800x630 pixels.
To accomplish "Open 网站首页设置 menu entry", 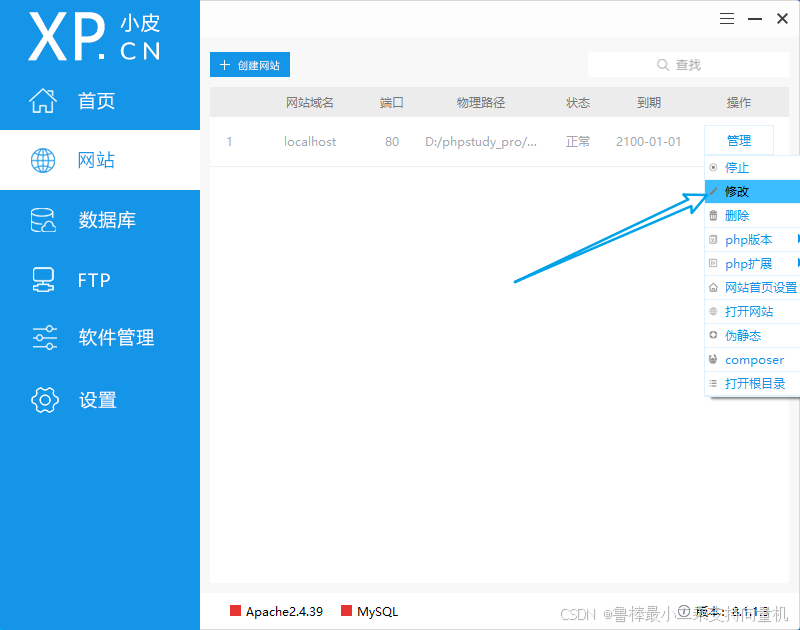I will coord(753,288).
